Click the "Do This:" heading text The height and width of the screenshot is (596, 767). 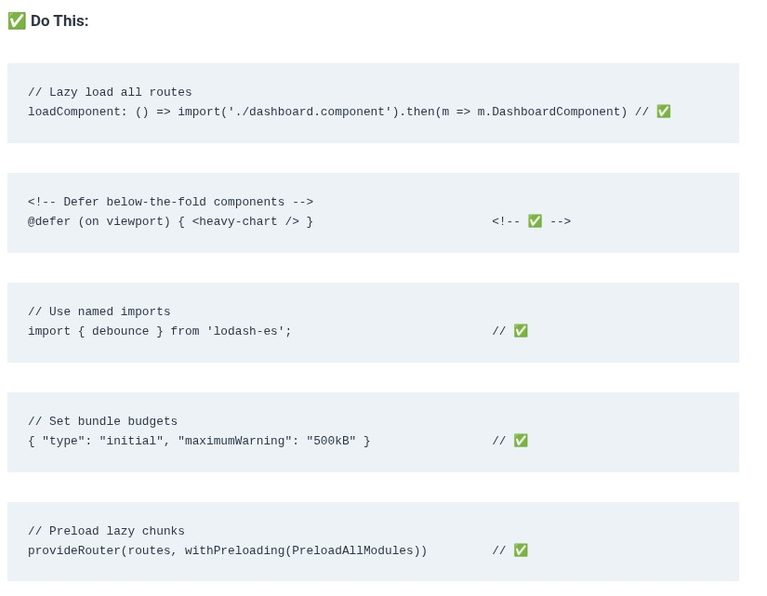coord(60,21)
